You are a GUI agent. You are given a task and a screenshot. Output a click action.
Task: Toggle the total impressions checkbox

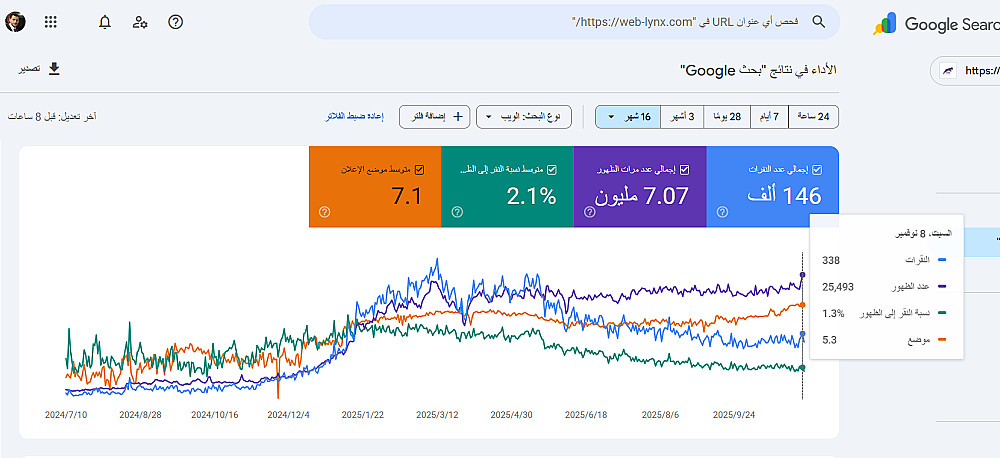pyautogui.click(x=685, y=169)
